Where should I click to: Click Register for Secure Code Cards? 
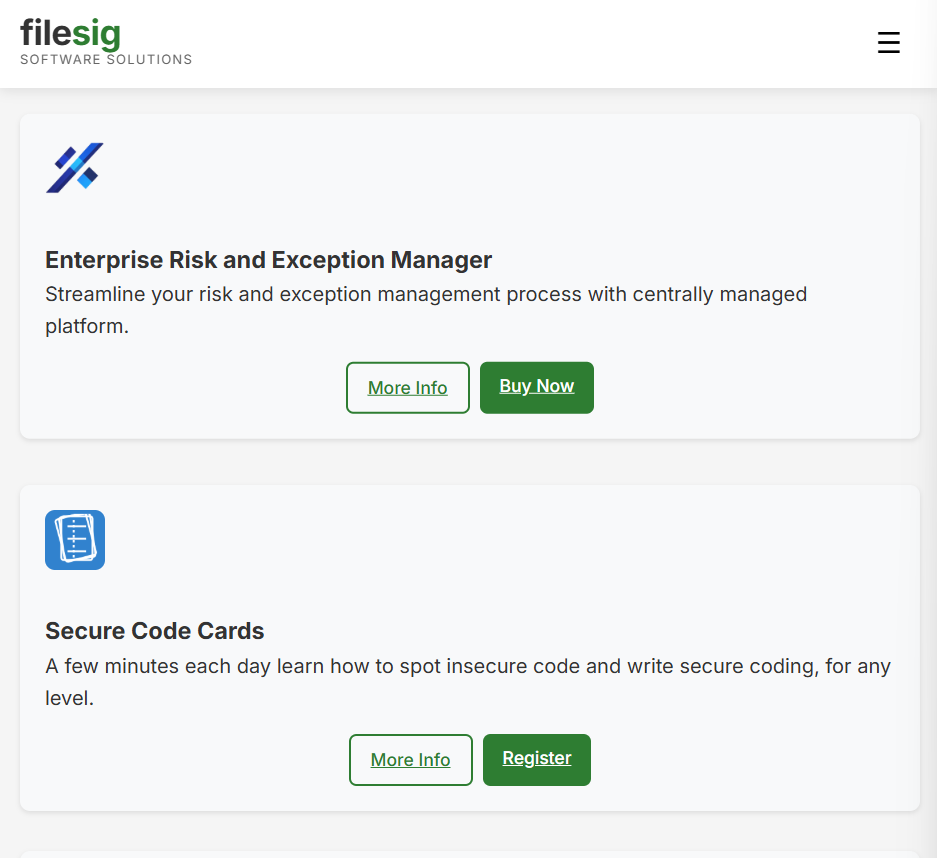pos(537,759)
